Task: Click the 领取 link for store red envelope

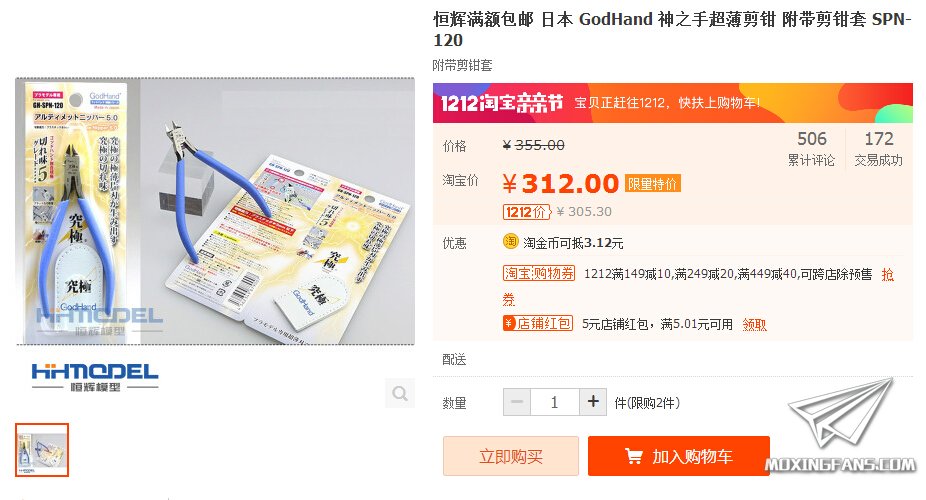Action: tap(755, 324)
